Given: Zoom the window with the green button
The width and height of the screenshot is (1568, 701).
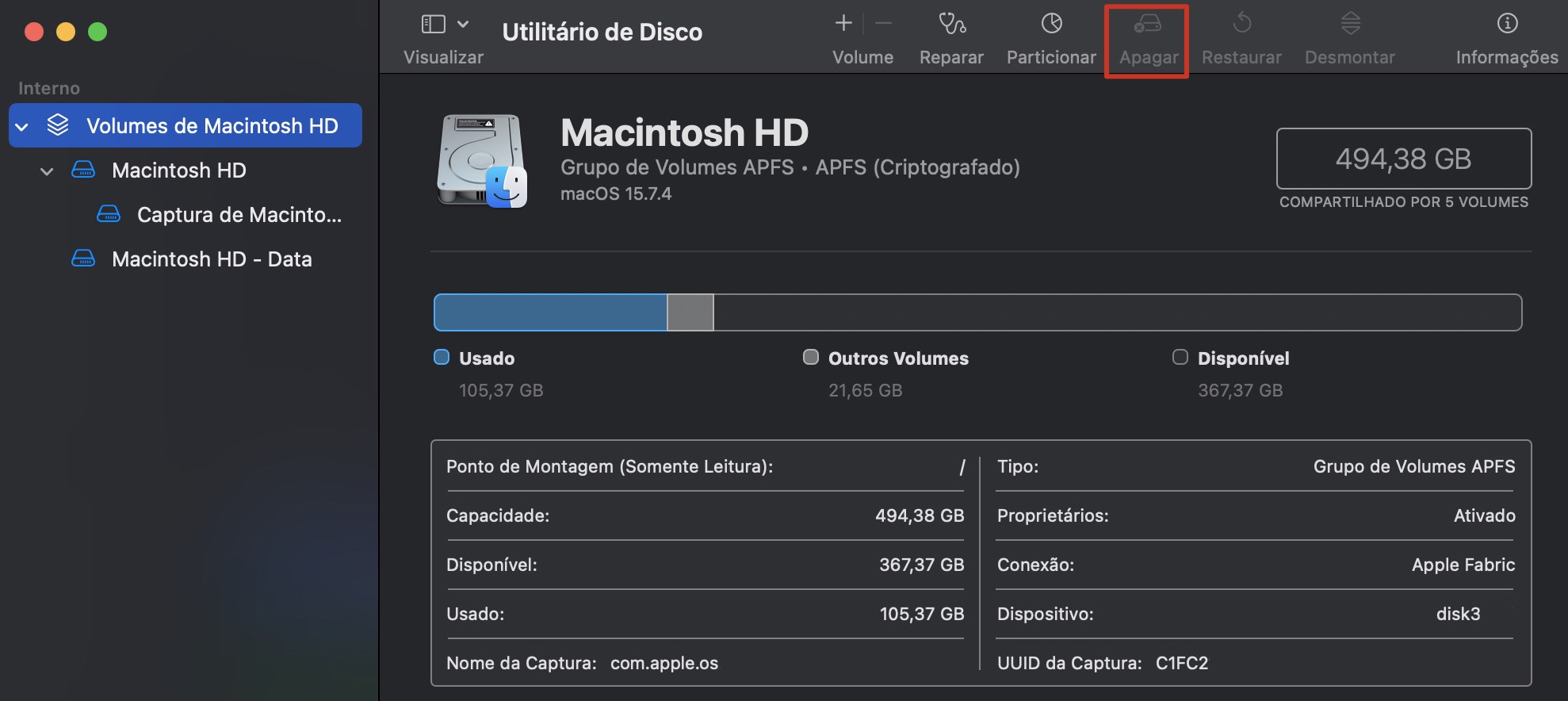Looking at the screenshot, I should tap(98, 32).
